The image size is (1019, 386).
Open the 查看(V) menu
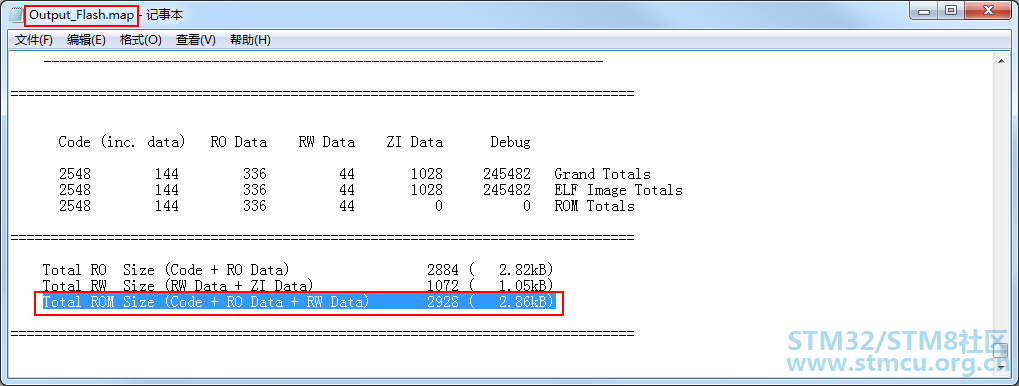coord(196,40)
